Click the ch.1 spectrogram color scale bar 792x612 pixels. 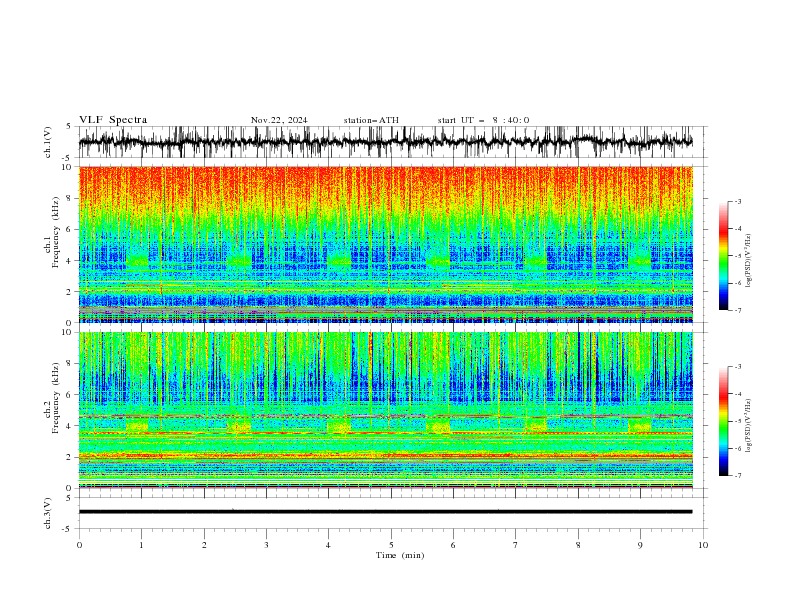(x=724, y=256)
